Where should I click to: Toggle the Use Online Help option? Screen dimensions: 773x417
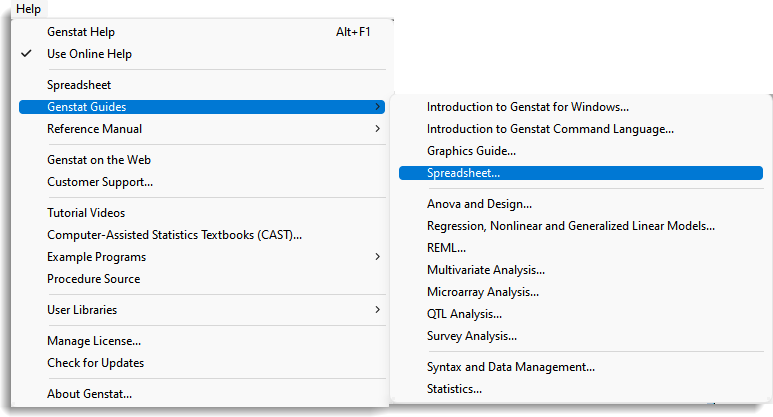click(x=202, y=54)
